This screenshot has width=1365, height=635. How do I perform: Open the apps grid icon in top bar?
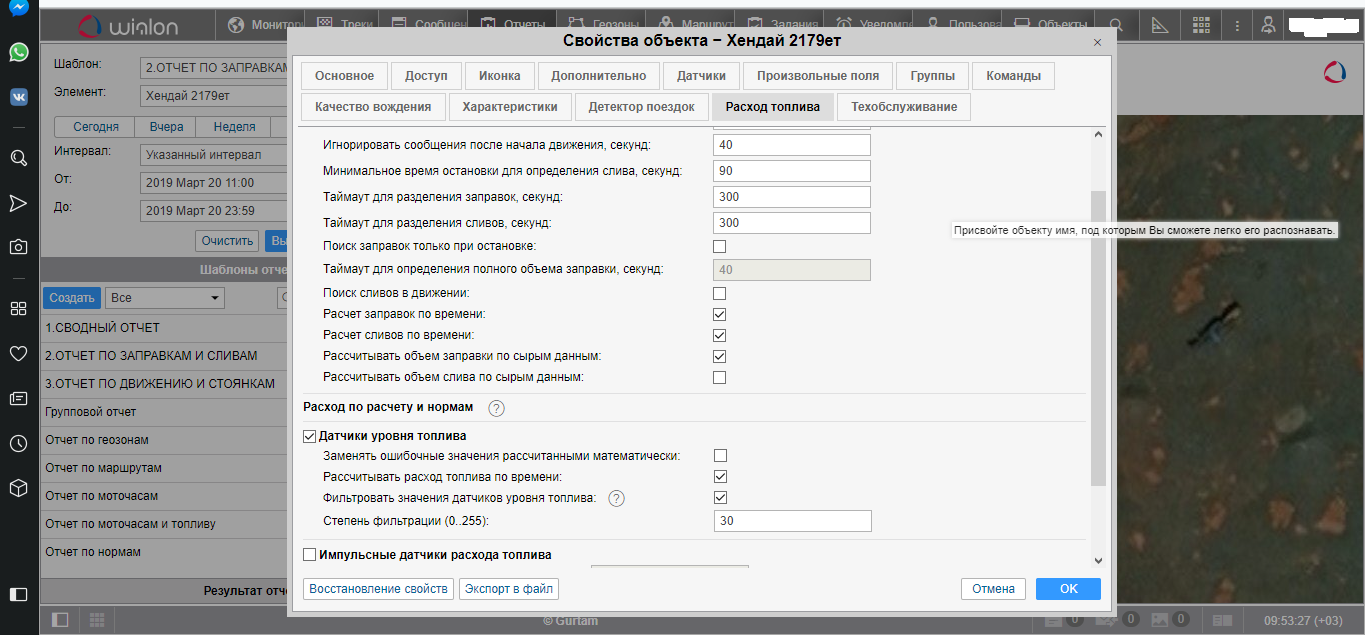1202,25
